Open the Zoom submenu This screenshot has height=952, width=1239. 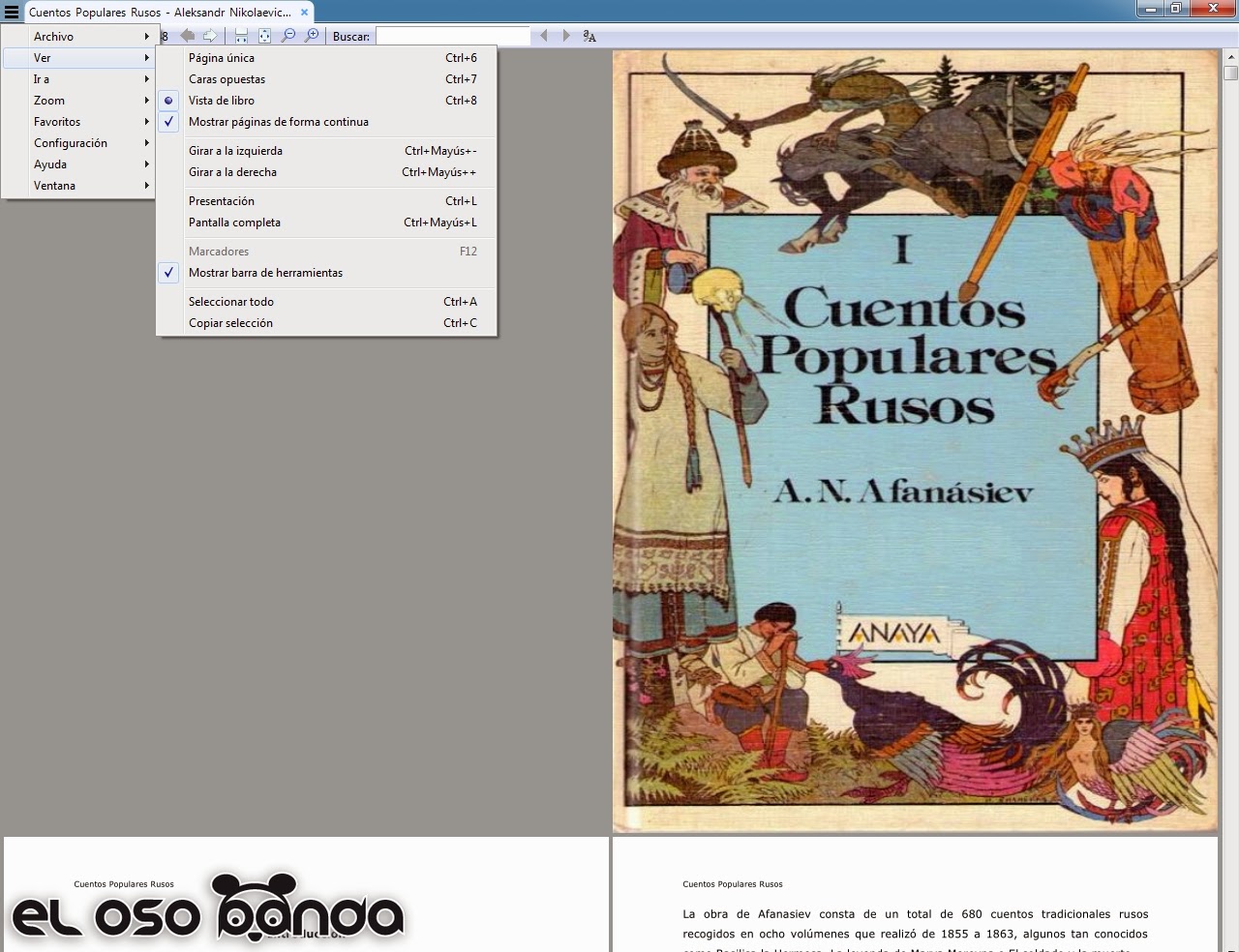pyautogui.click(x=79, y=101)
